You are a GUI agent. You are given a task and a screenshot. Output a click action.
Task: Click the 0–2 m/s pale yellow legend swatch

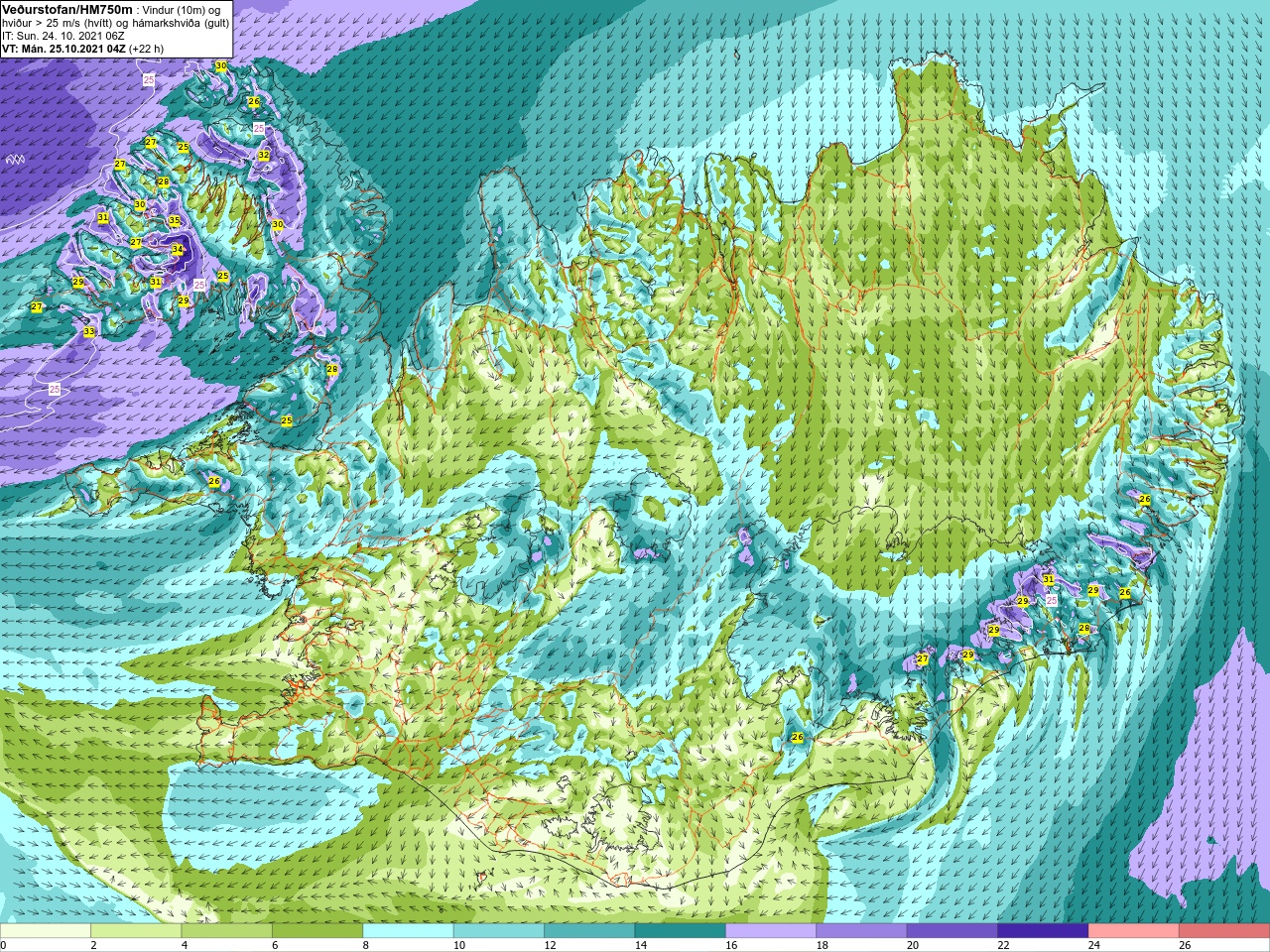coord(46,931)
